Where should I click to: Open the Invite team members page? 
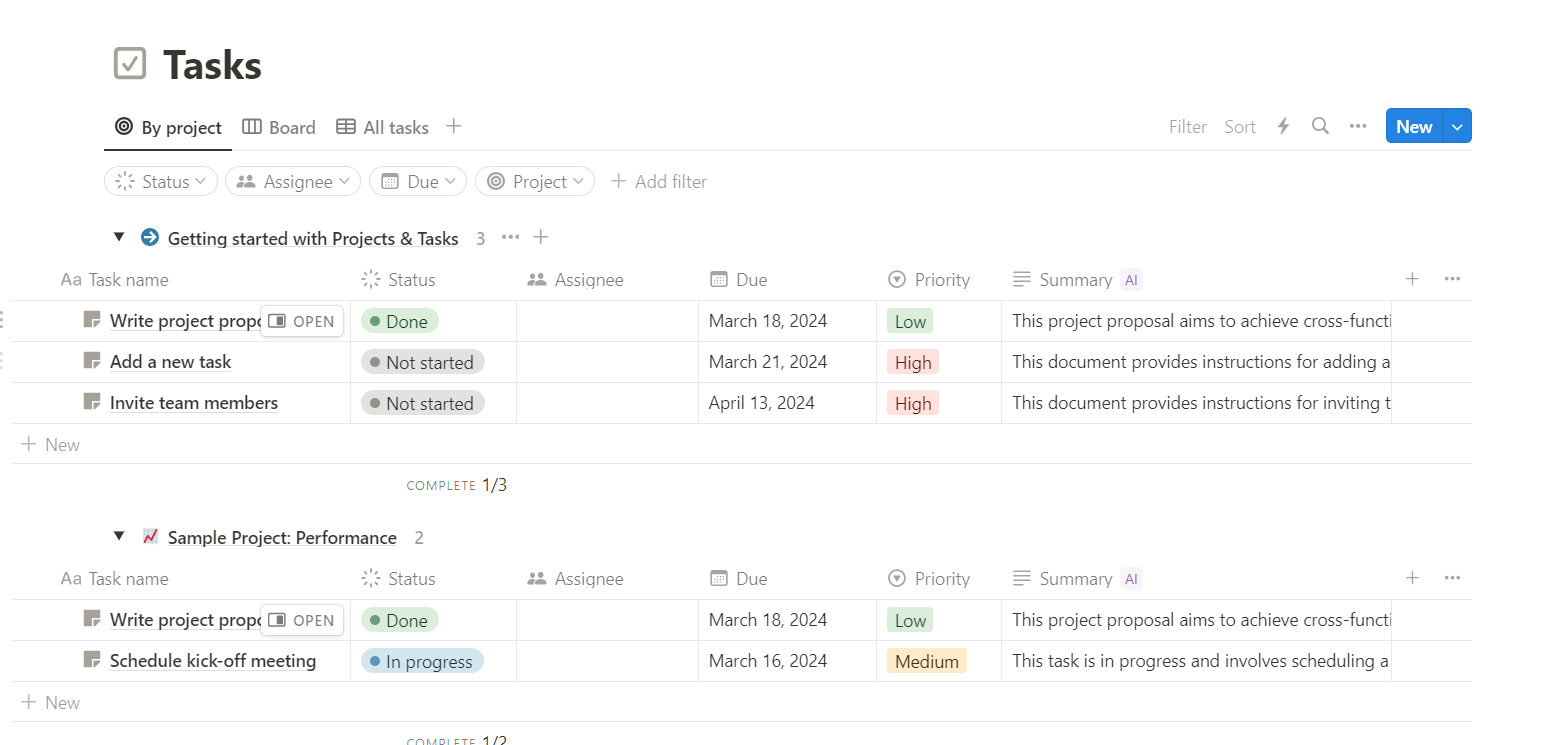coord(194,403)
